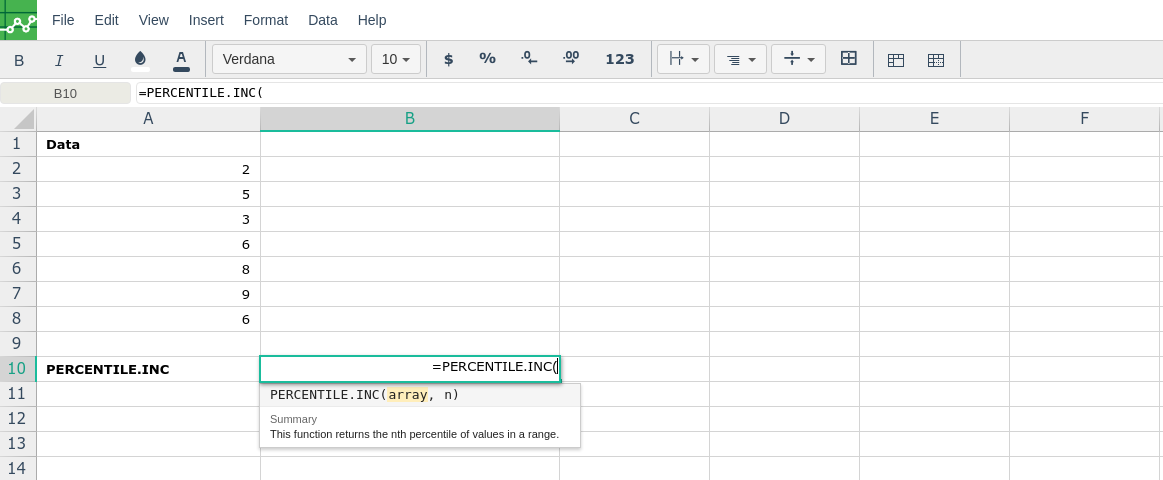Click the decrease decimal places icon
Image resolution: width=1163 pixels, height=480 pixels.
pyautogui.click(x=529, y=59)
